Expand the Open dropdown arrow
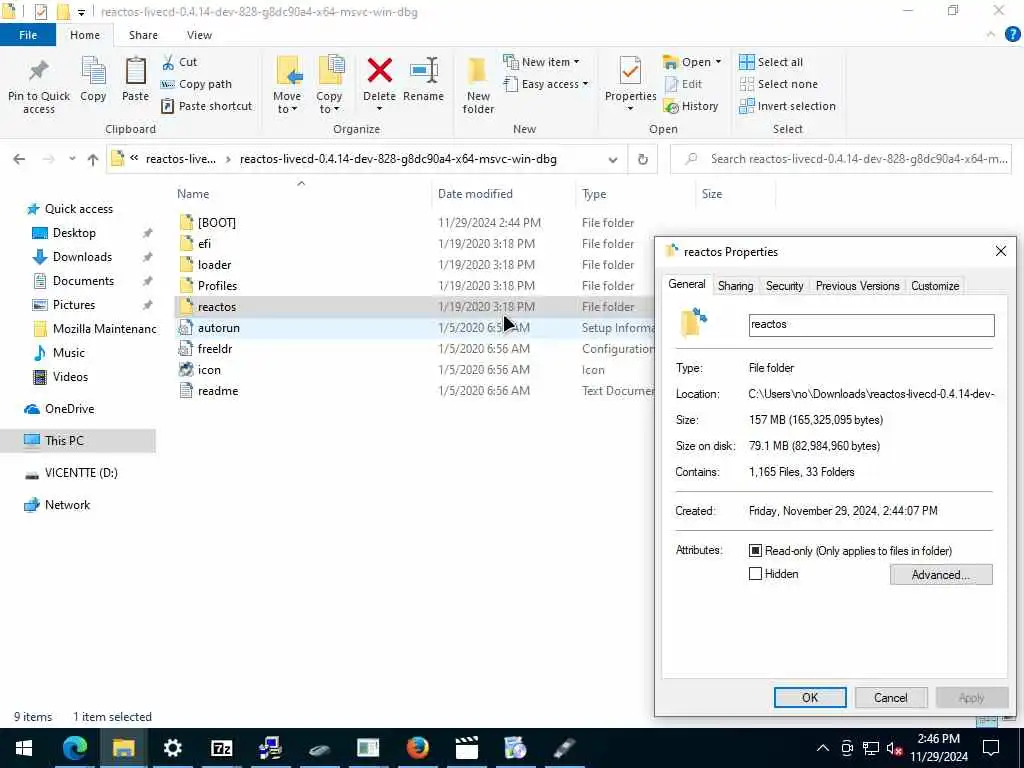This screenshot has width=1024, height=768. coord(718,62)
